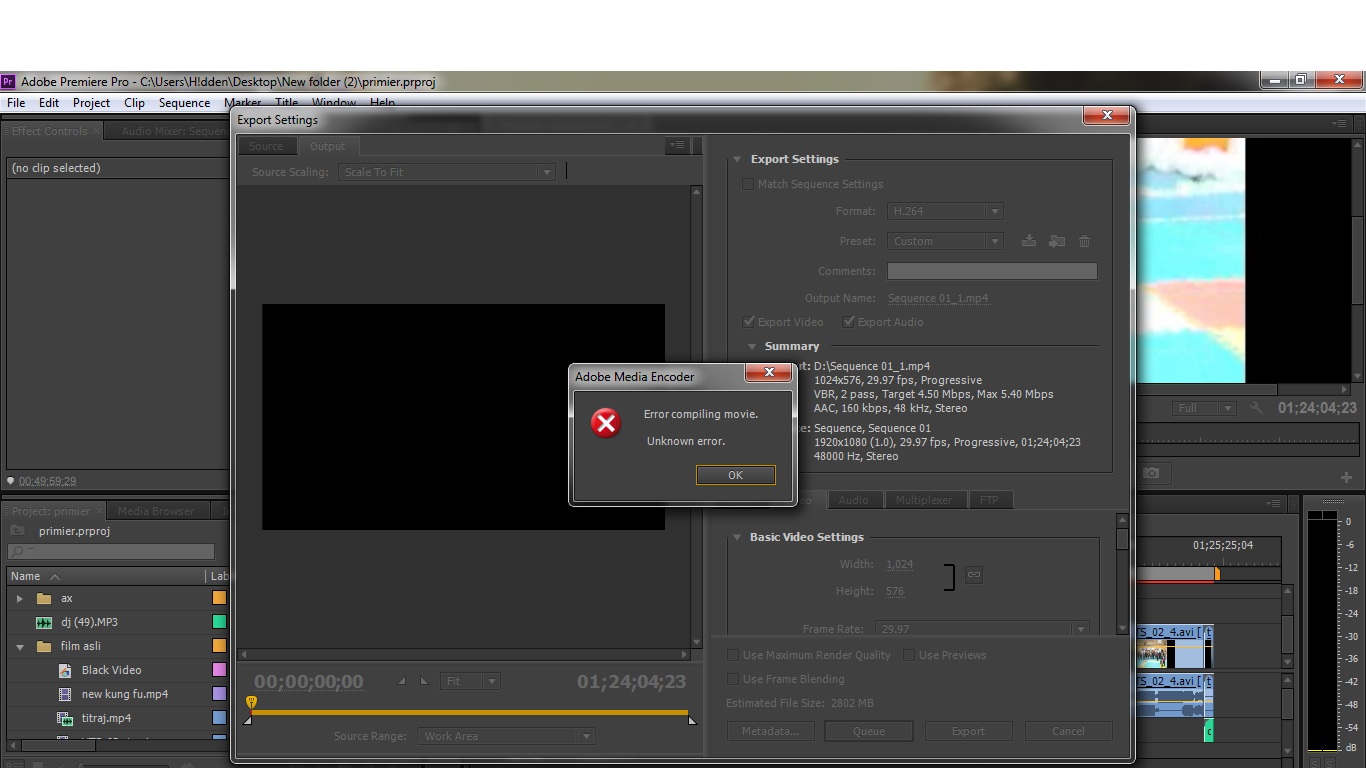Click the Export Settings panel menu icon above preview

pos(677,145)
